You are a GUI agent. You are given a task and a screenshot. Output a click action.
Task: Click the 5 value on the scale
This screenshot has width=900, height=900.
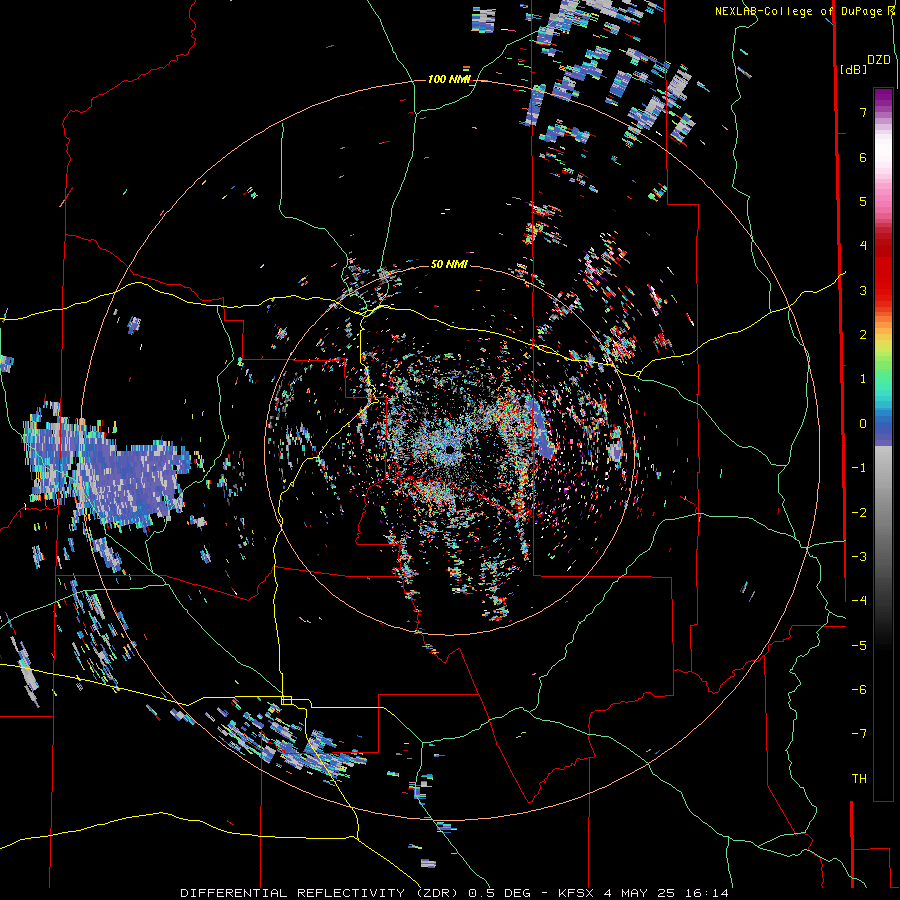coord(863,201)
